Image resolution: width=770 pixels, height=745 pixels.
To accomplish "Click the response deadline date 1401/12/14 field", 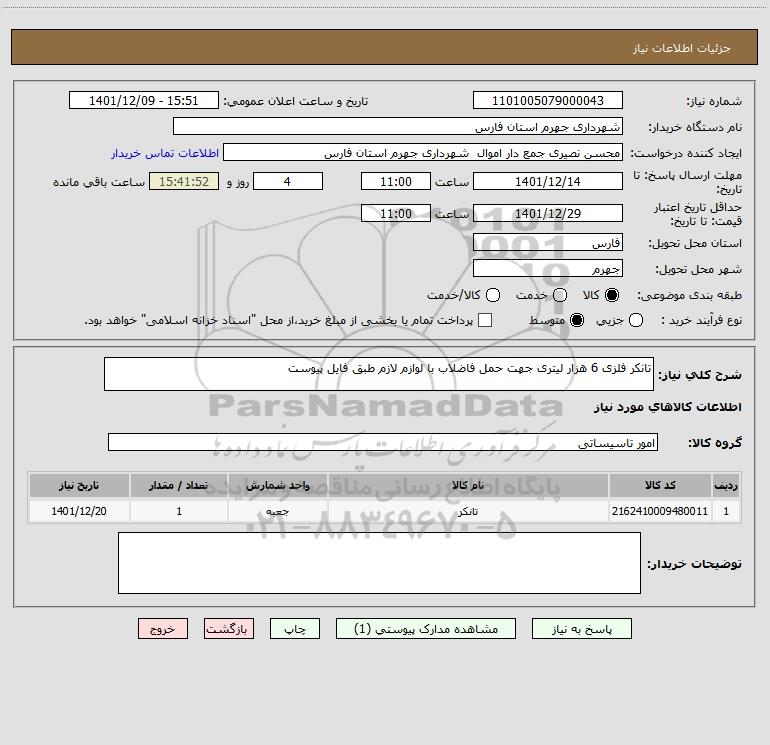I will [x=548, y=181].
